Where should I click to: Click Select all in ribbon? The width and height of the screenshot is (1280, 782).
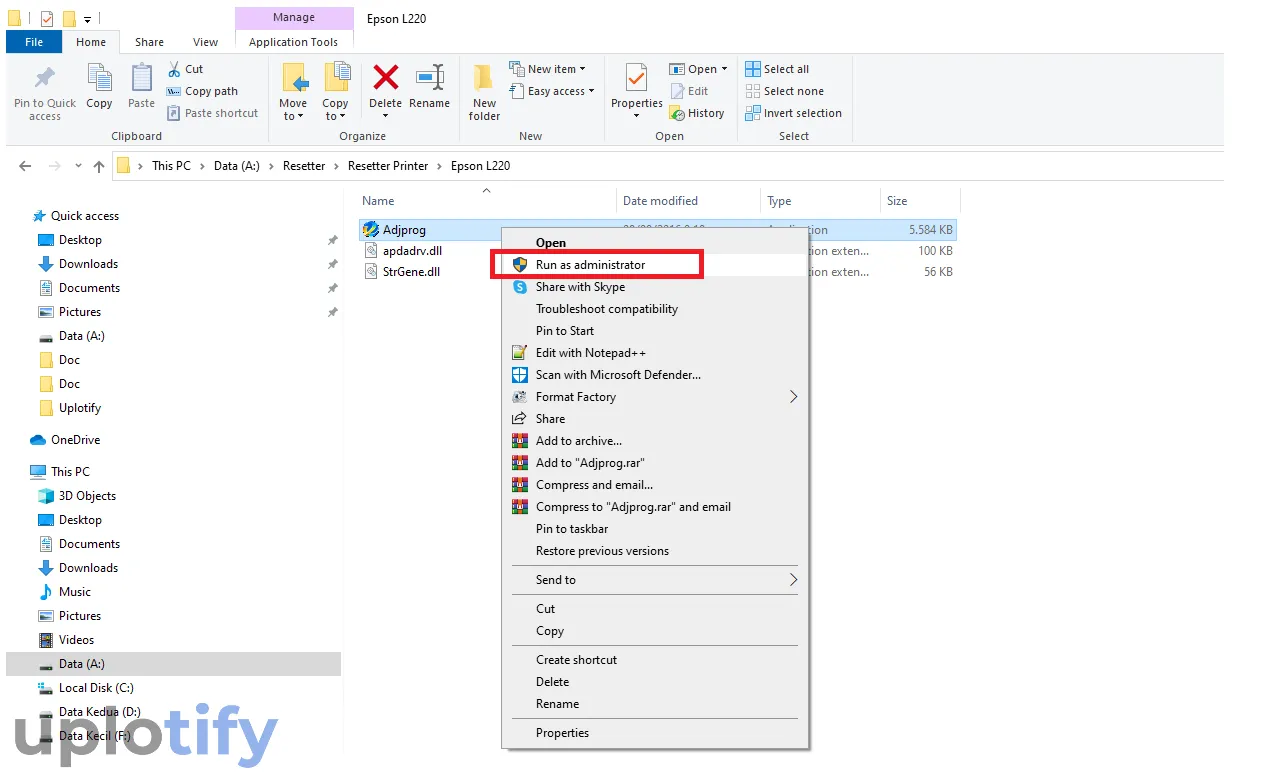coord(777,69)
